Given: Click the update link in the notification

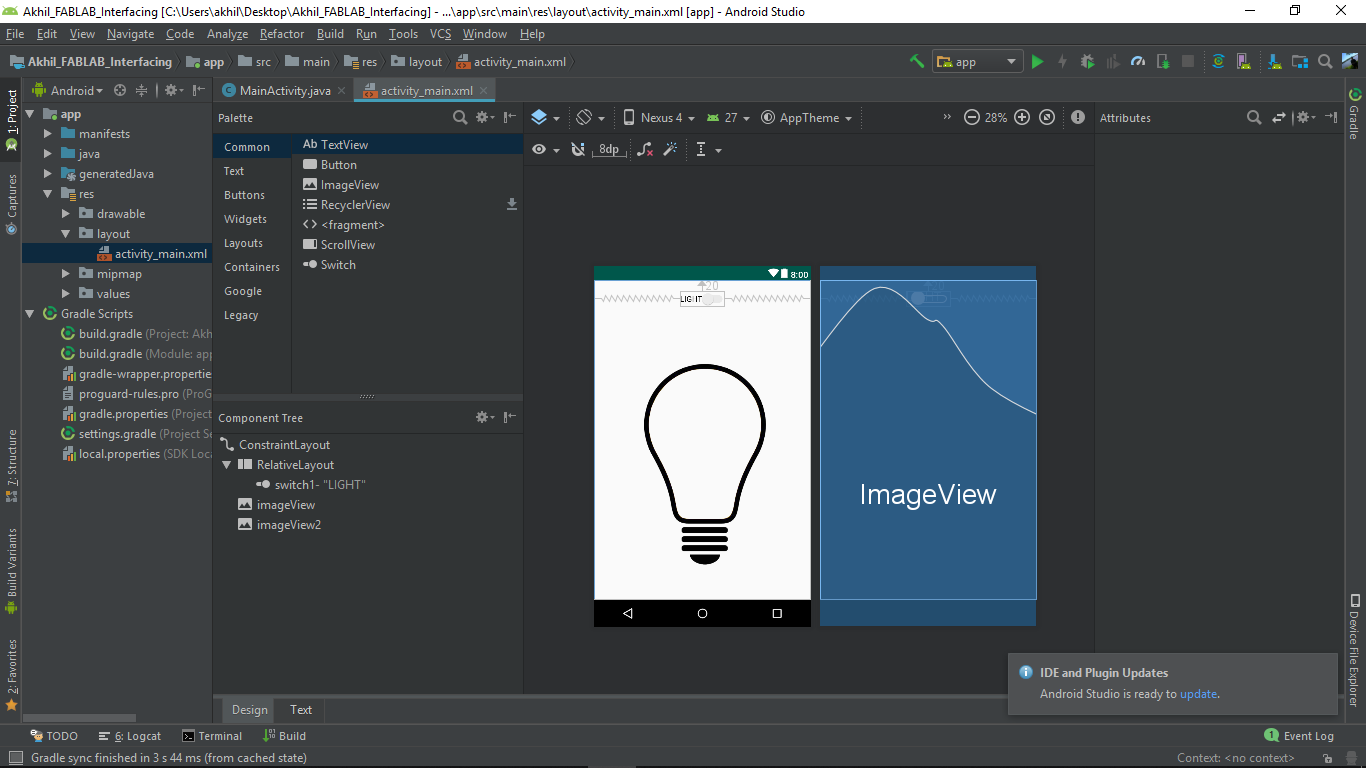Looking at the screenshot, I should [x=1198, y=694].
